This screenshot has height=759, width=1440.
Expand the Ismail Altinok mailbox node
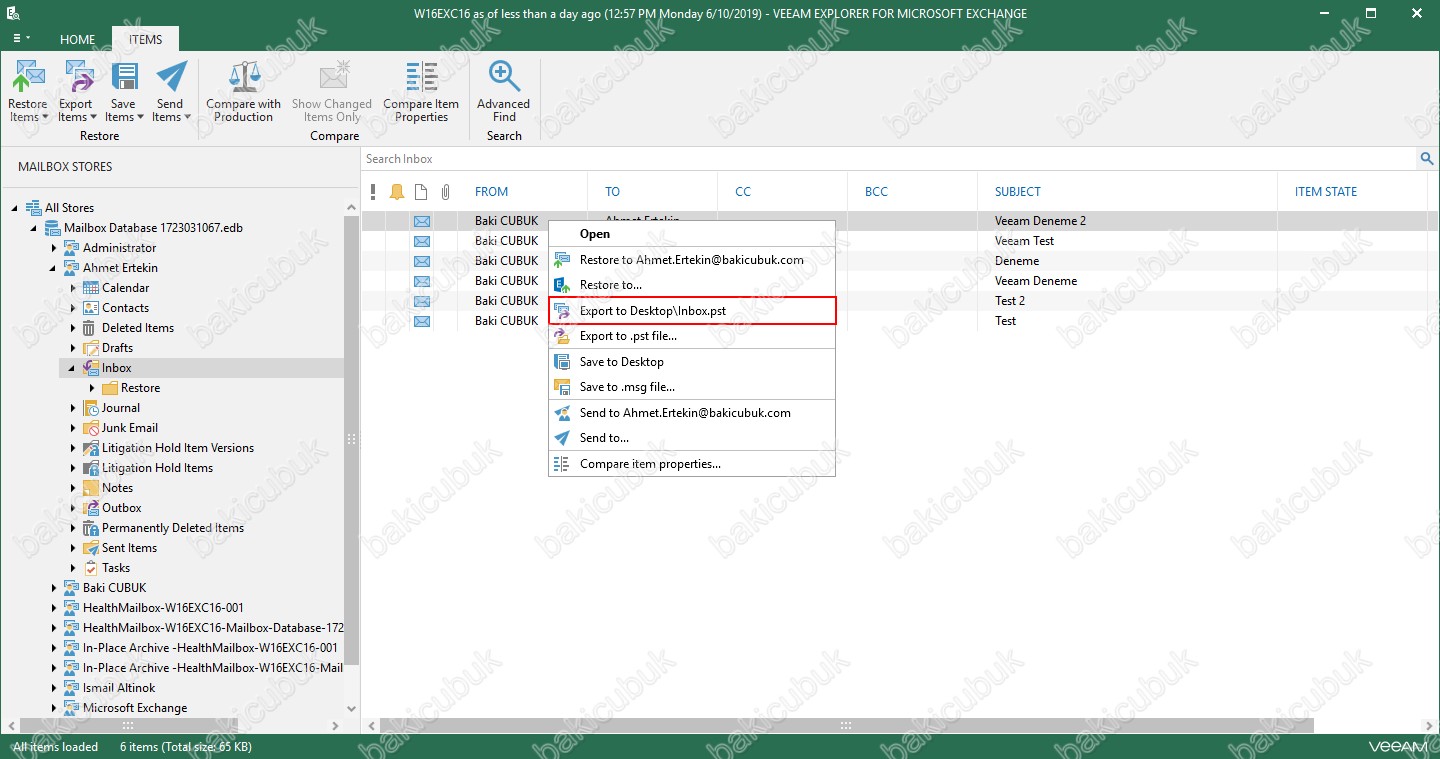tap(54, 688)
